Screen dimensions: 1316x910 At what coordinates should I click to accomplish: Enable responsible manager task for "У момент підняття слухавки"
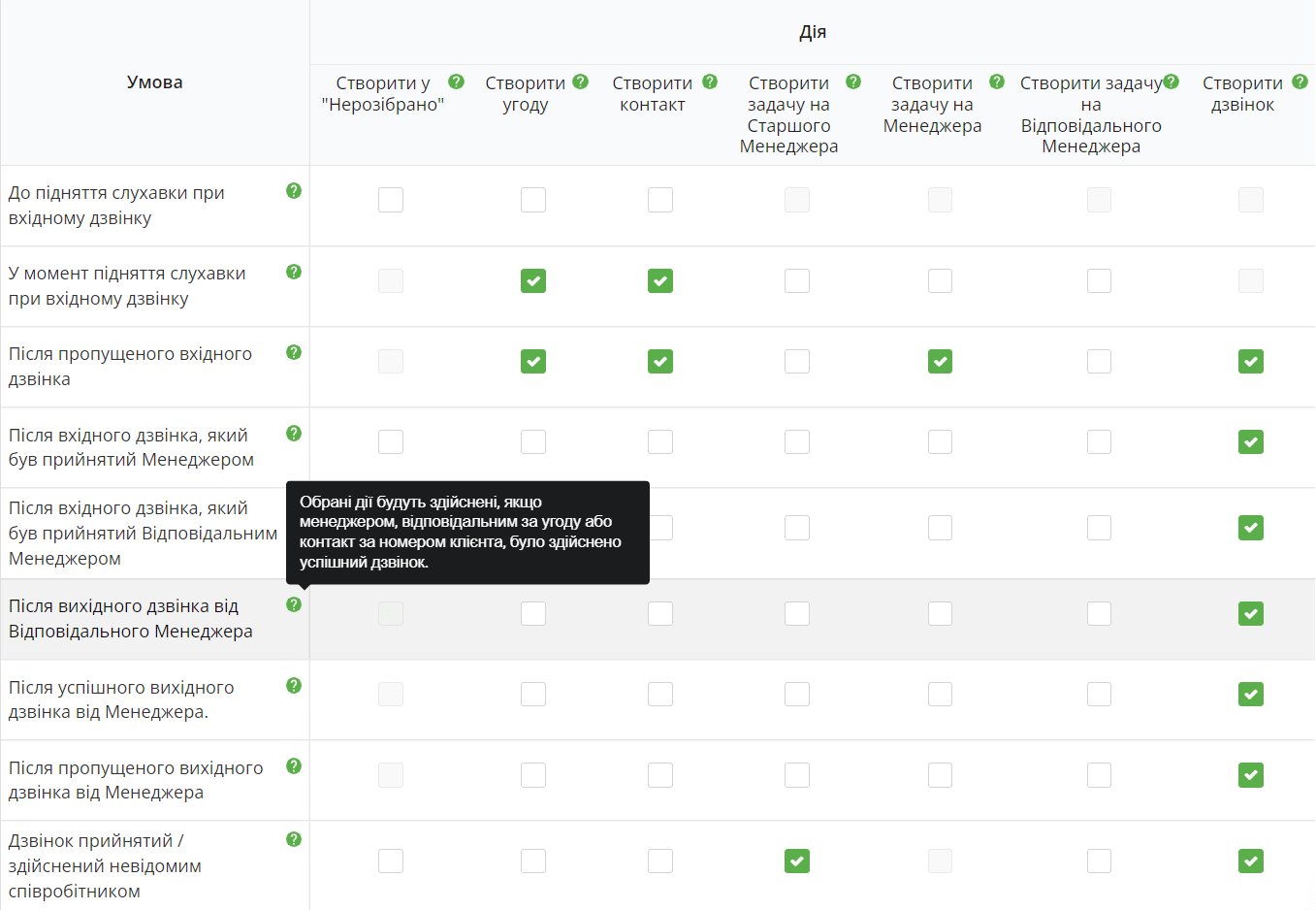[1099, 281]
